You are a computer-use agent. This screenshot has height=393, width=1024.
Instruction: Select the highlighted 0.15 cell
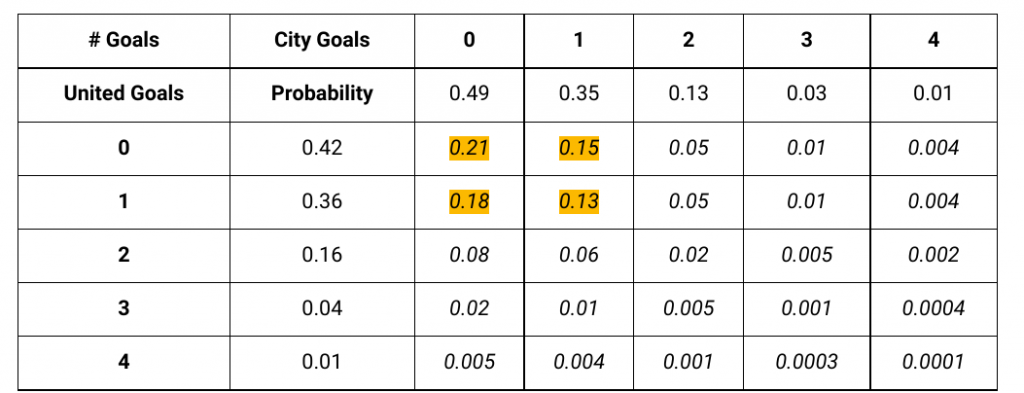(579, 148)
